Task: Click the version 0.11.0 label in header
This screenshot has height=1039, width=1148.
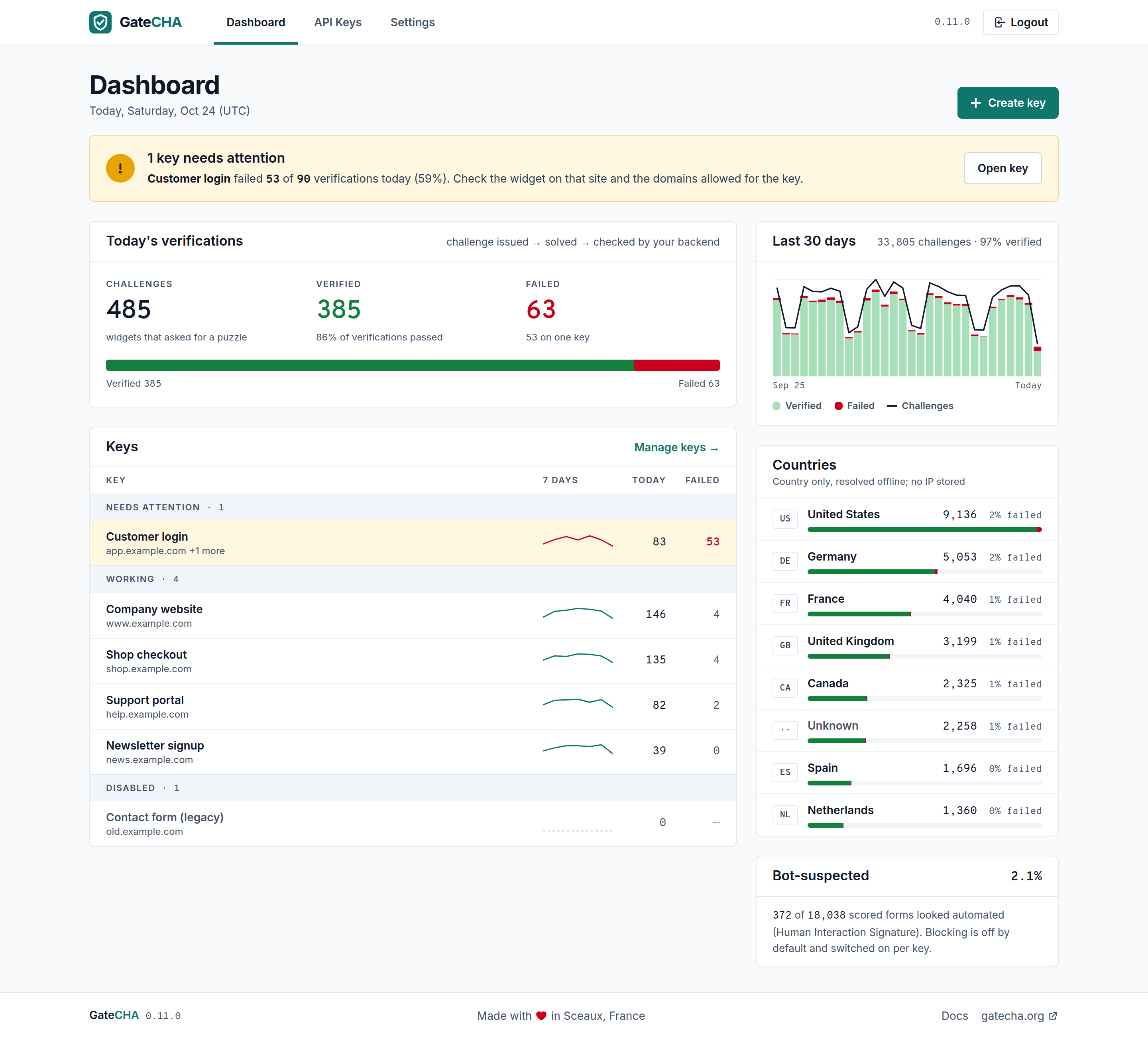Action: [951, 22]
